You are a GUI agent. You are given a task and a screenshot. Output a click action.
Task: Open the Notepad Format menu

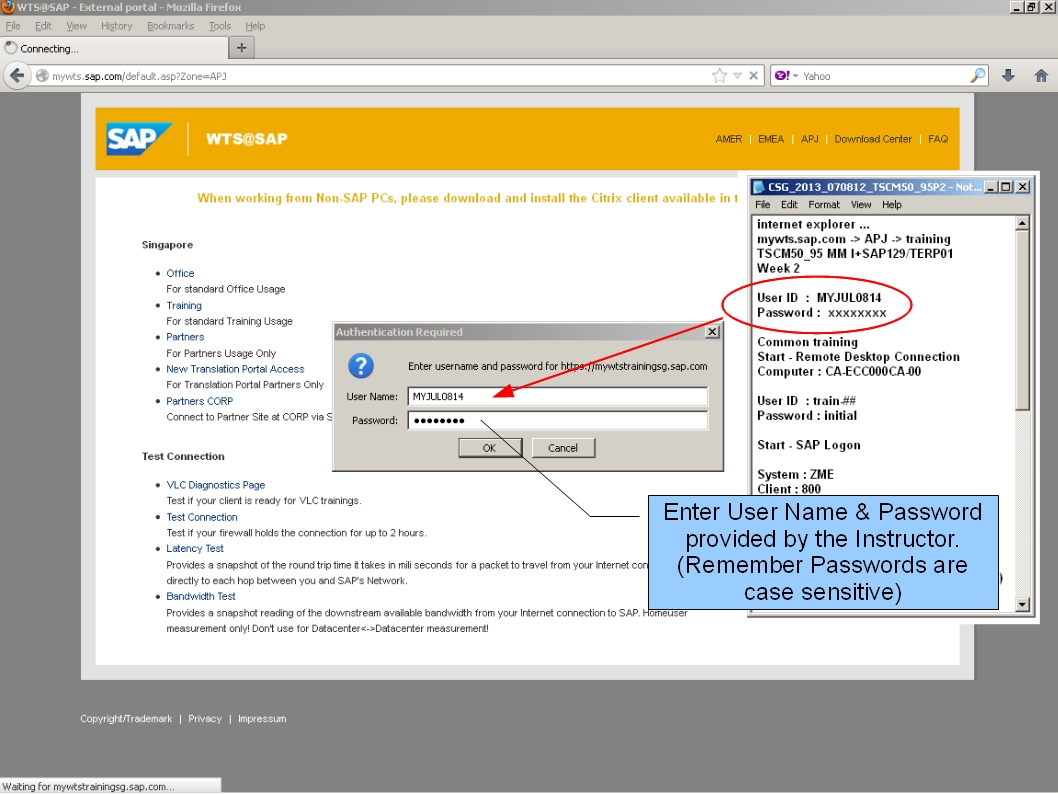[x=824, y=204]
